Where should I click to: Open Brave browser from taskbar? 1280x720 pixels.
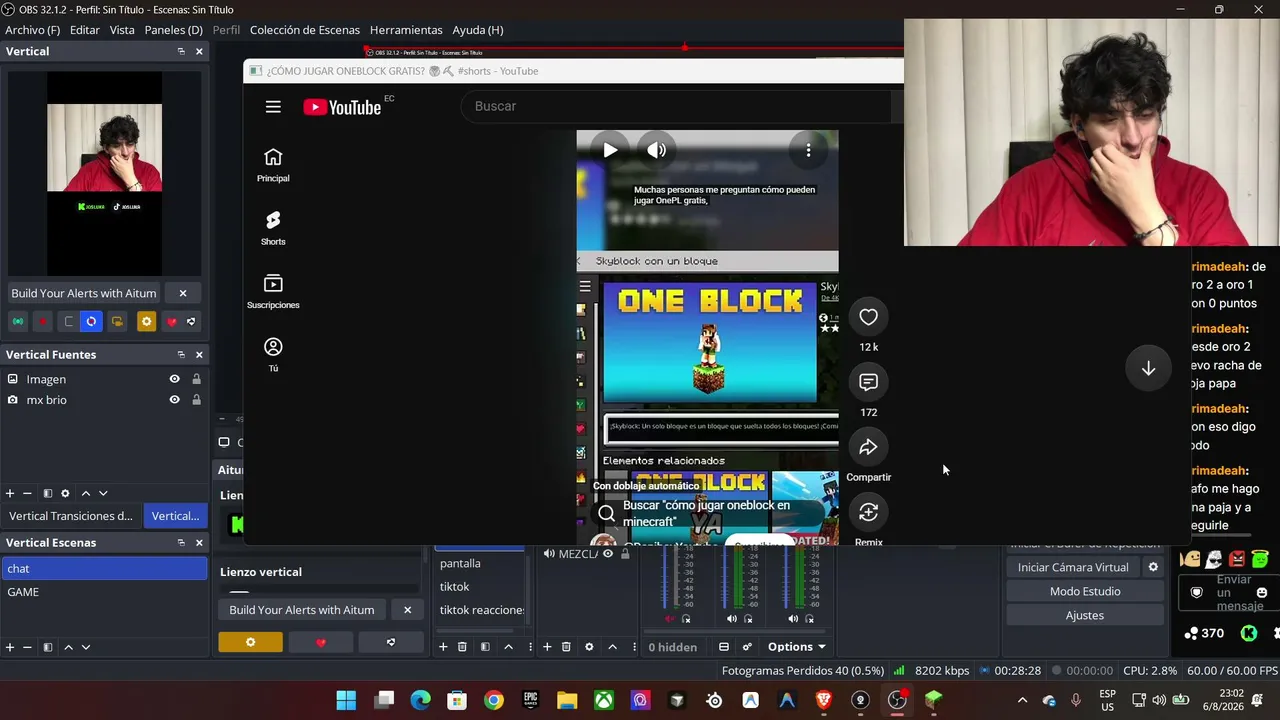(x=823, y=700)
